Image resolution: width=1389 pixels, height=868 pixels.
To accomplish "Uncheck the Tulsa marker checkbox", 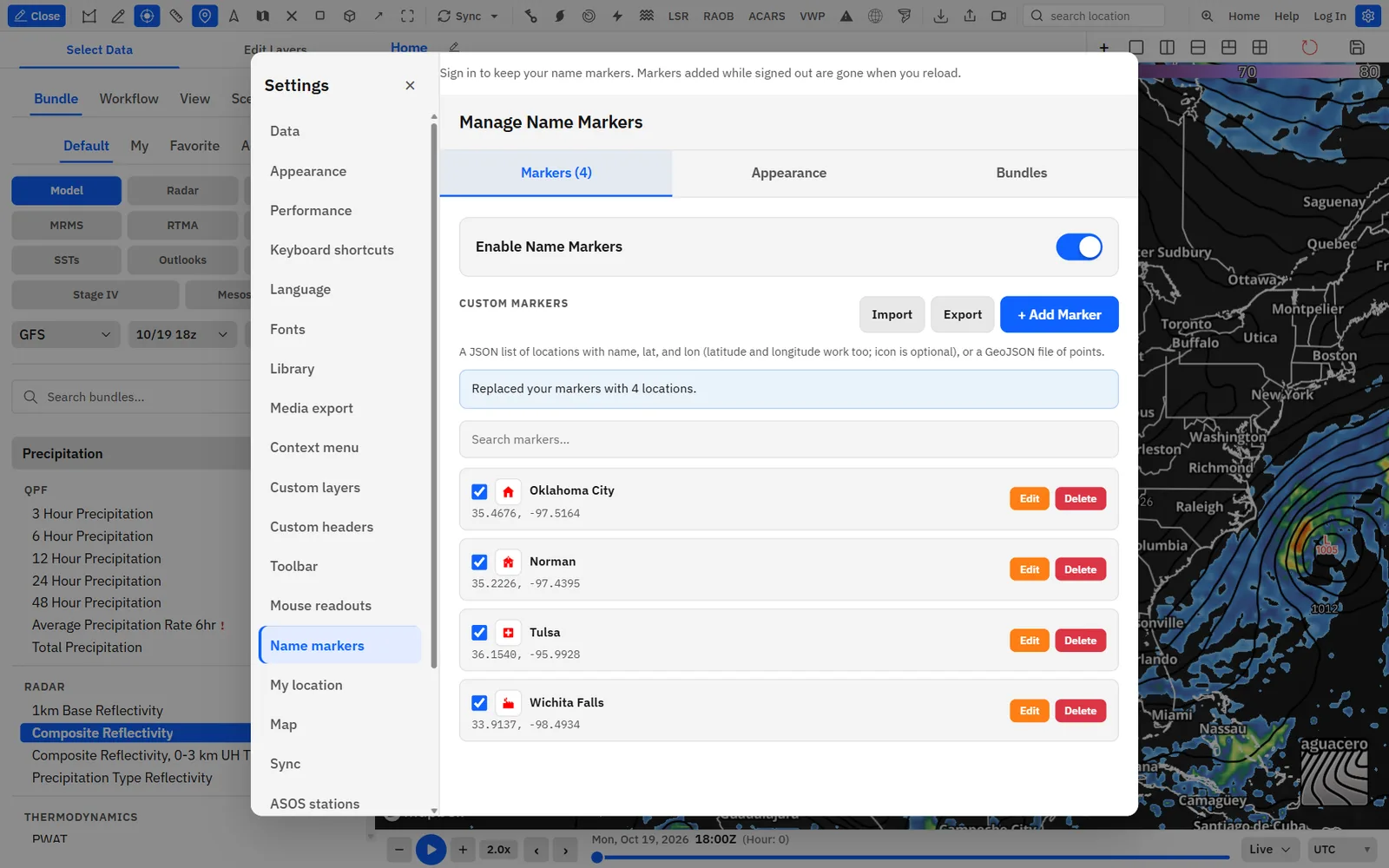I will [x=479, y=633].
